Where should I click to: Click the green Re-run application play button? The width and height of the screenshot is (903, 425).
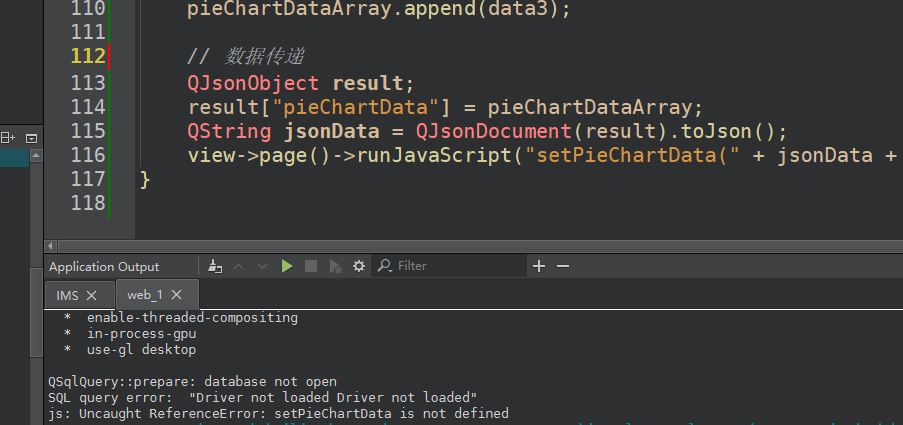coord(287,266)
